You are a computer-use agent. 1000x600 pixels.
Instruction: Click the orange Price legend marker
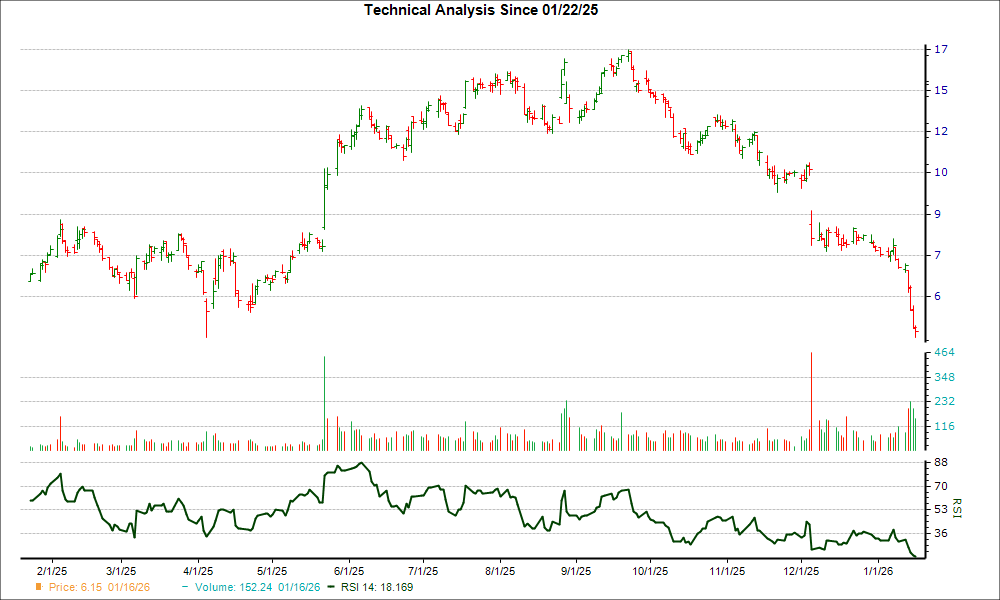[x=37, y=588]
